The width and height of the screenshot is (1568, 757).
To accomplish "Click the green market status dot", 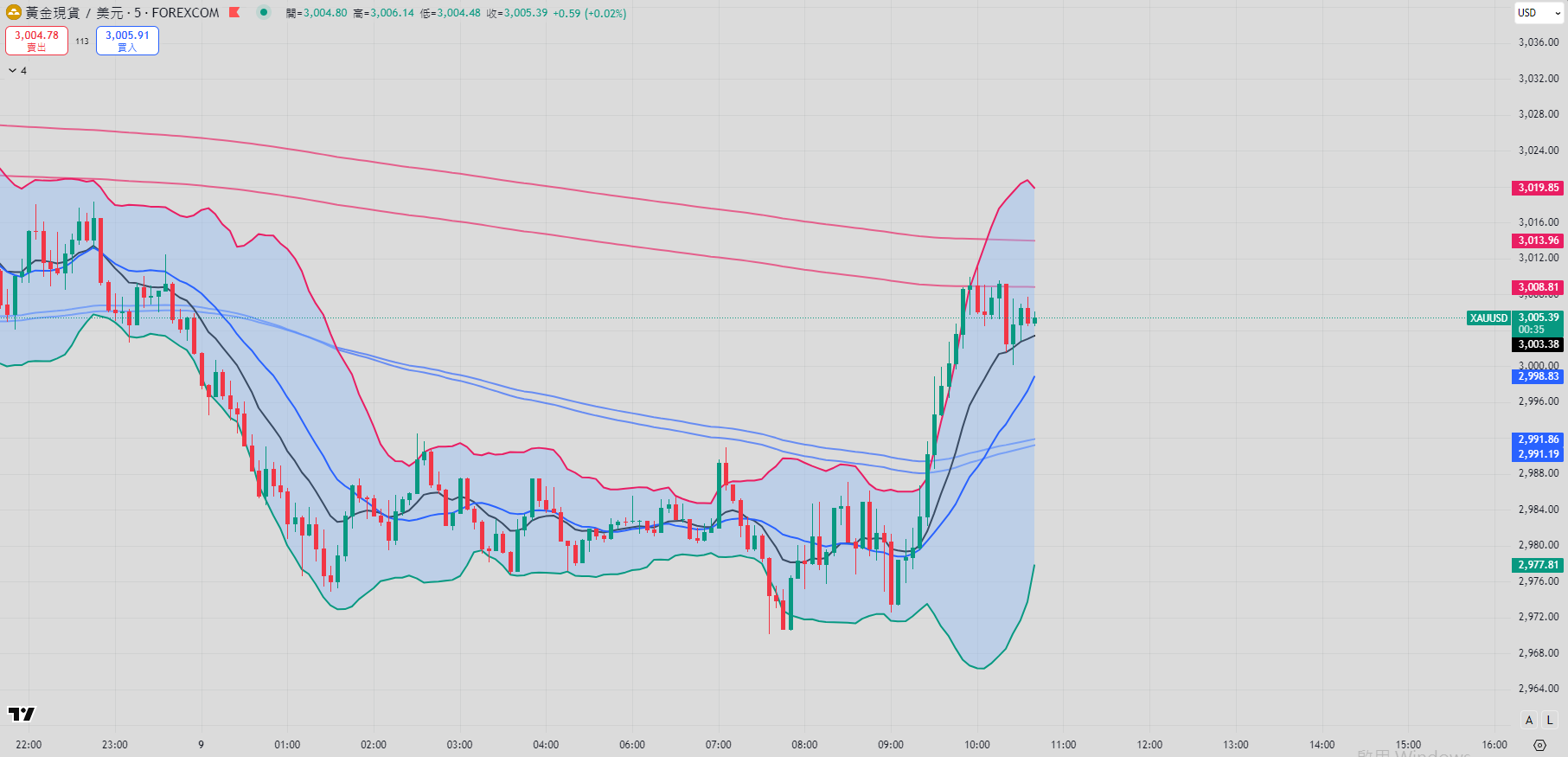I will (x=264, y=13).
